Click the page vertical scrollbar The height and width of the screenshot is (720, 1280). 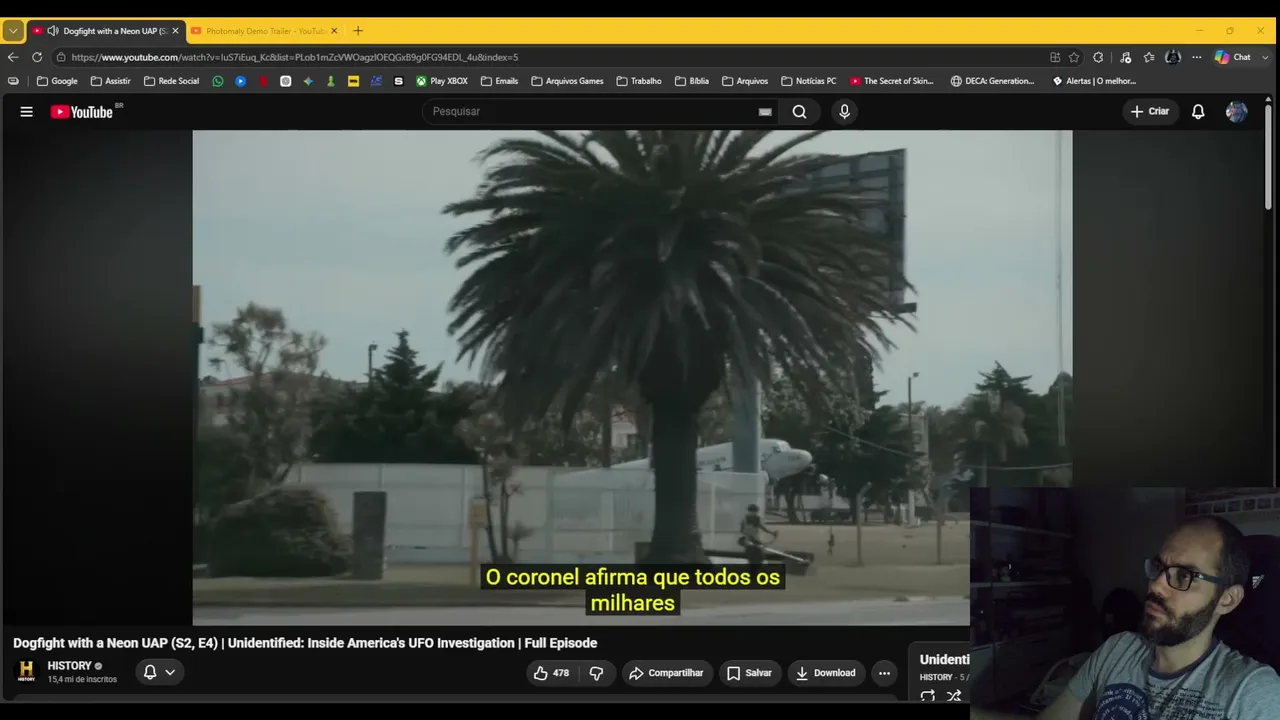tap(1269, 155)
